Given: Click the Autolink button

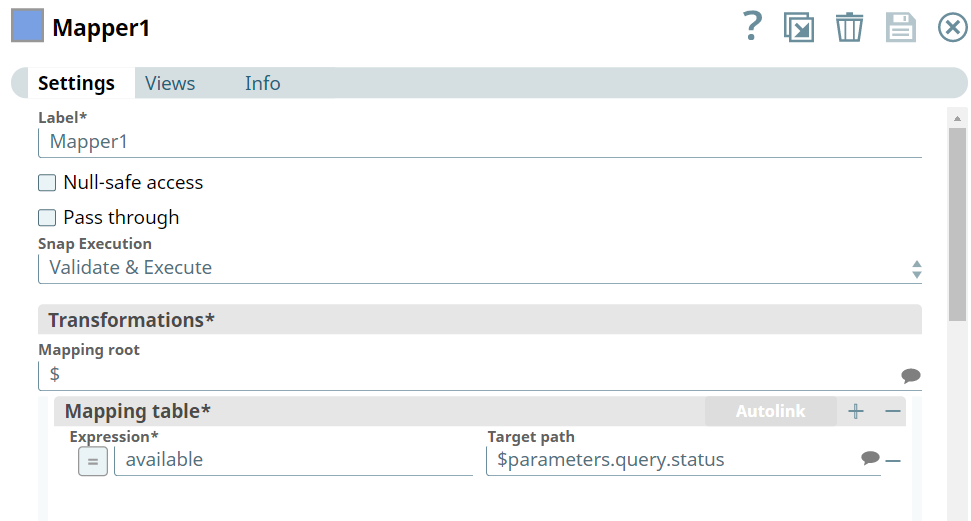Looking at the screenshot, I should pos(770,411).
